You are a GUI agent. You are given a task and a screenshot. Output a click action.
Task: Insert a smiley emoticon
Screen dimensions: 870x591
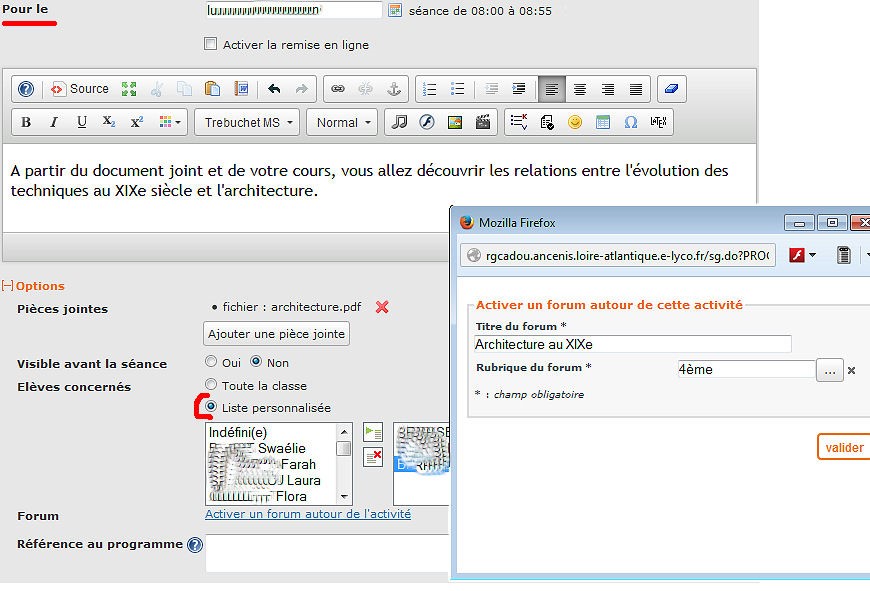pos(575,123)
